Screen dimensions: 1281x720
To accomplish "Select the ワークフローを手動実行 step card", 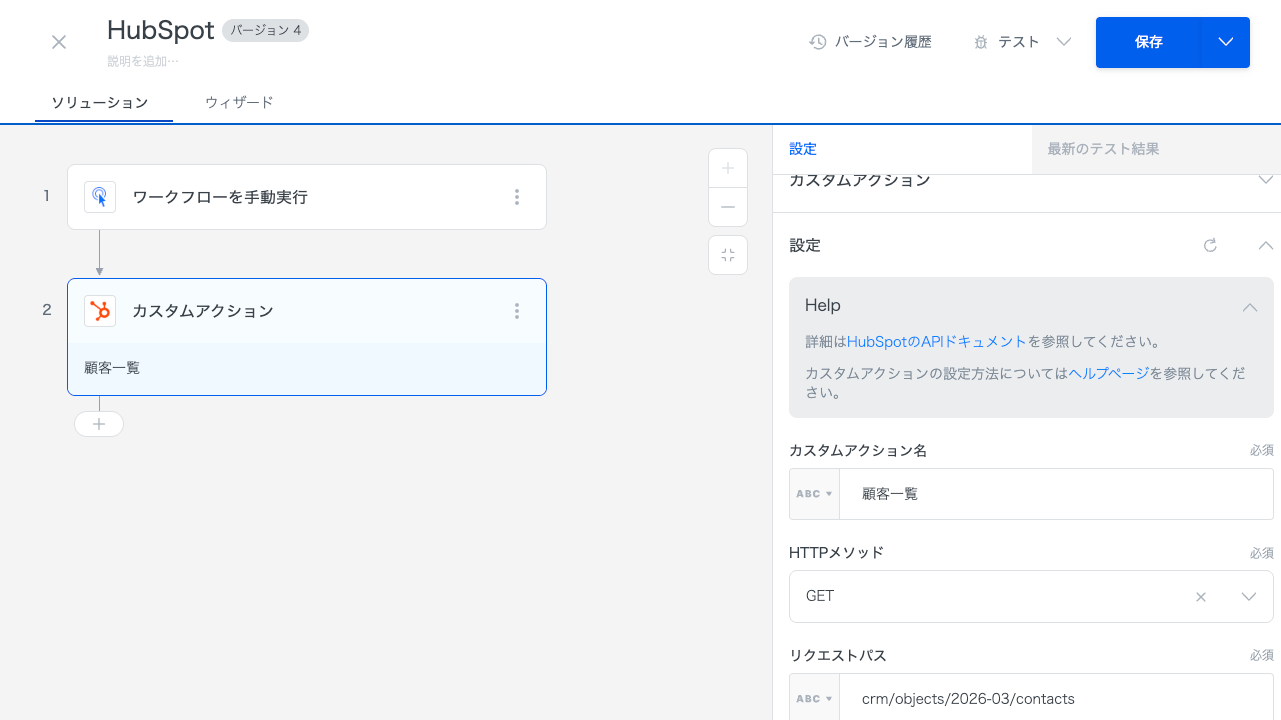I will [x=307, y=197].
